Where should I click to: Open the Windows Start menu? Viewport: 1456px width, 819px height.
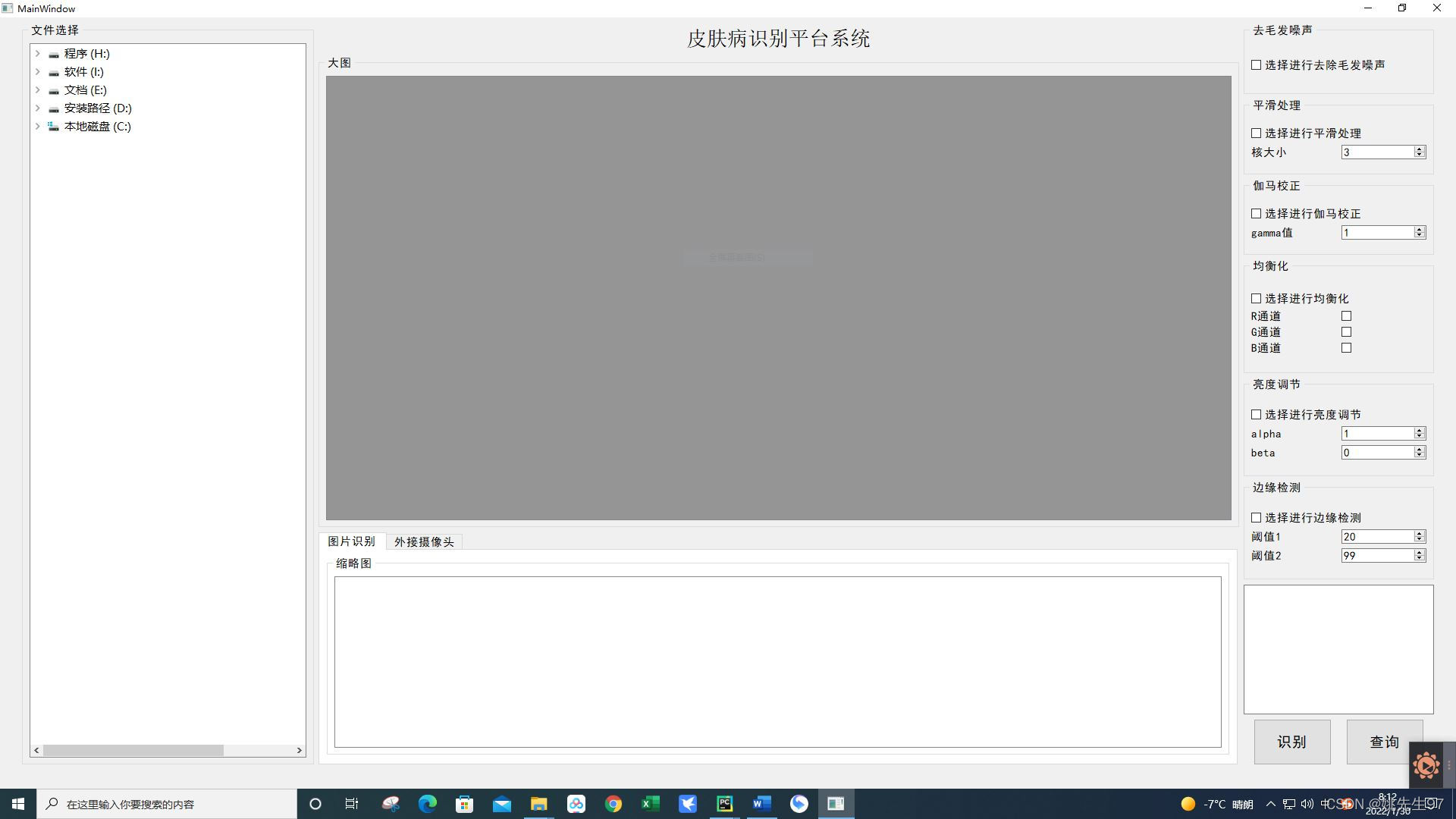click(x=18, y=804)
